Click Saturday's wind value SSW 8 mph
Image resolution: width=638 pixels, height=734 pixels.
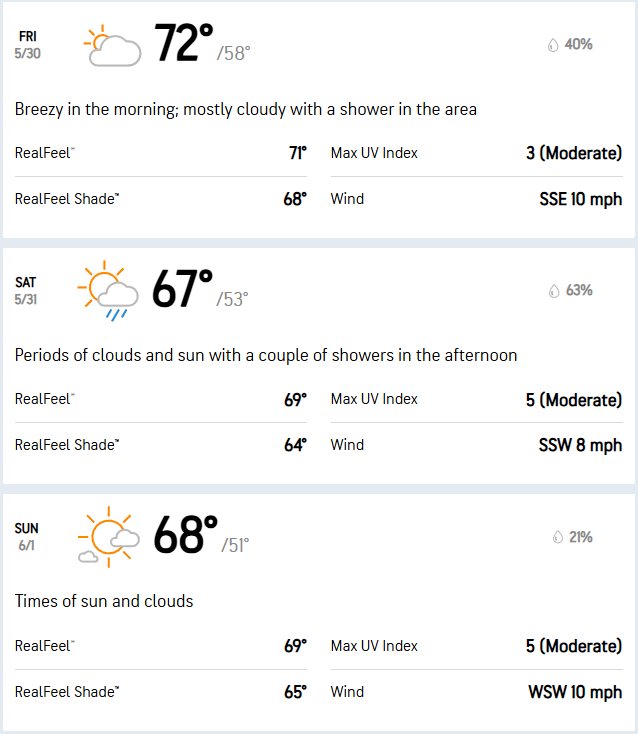tap(580, 445)
